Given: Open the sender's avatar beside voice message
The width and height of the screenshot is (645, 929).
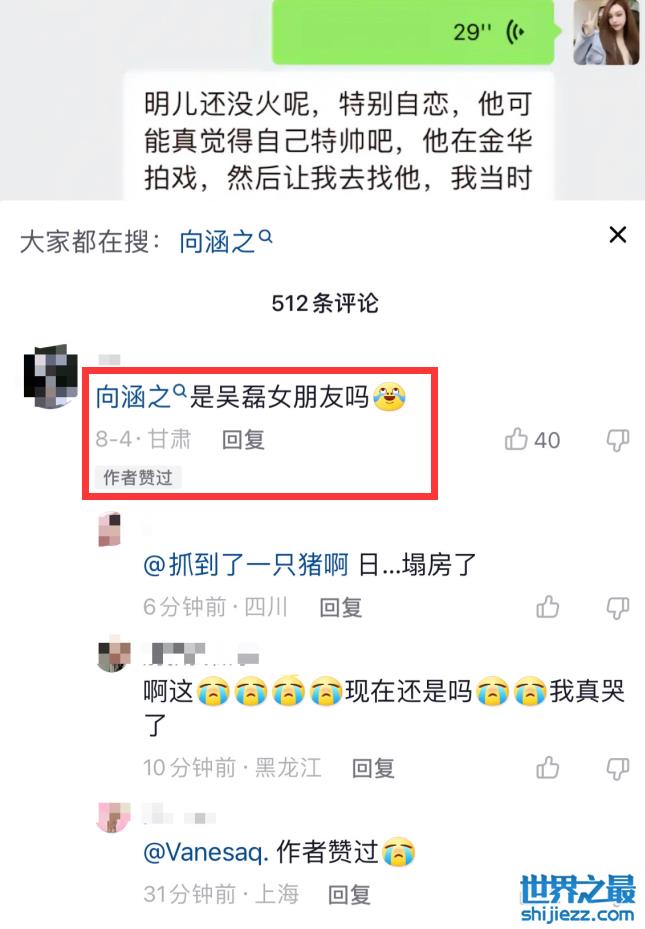Looking at the screenshot, I should tap(606, 31).
